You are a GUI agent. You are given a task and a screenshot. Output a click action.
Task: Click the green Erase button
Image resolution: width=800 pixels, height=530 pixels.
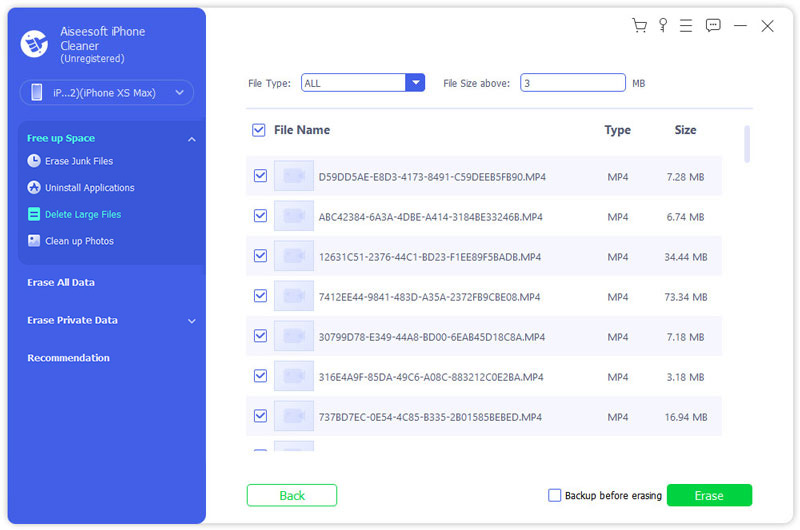(x=709, y=495)
